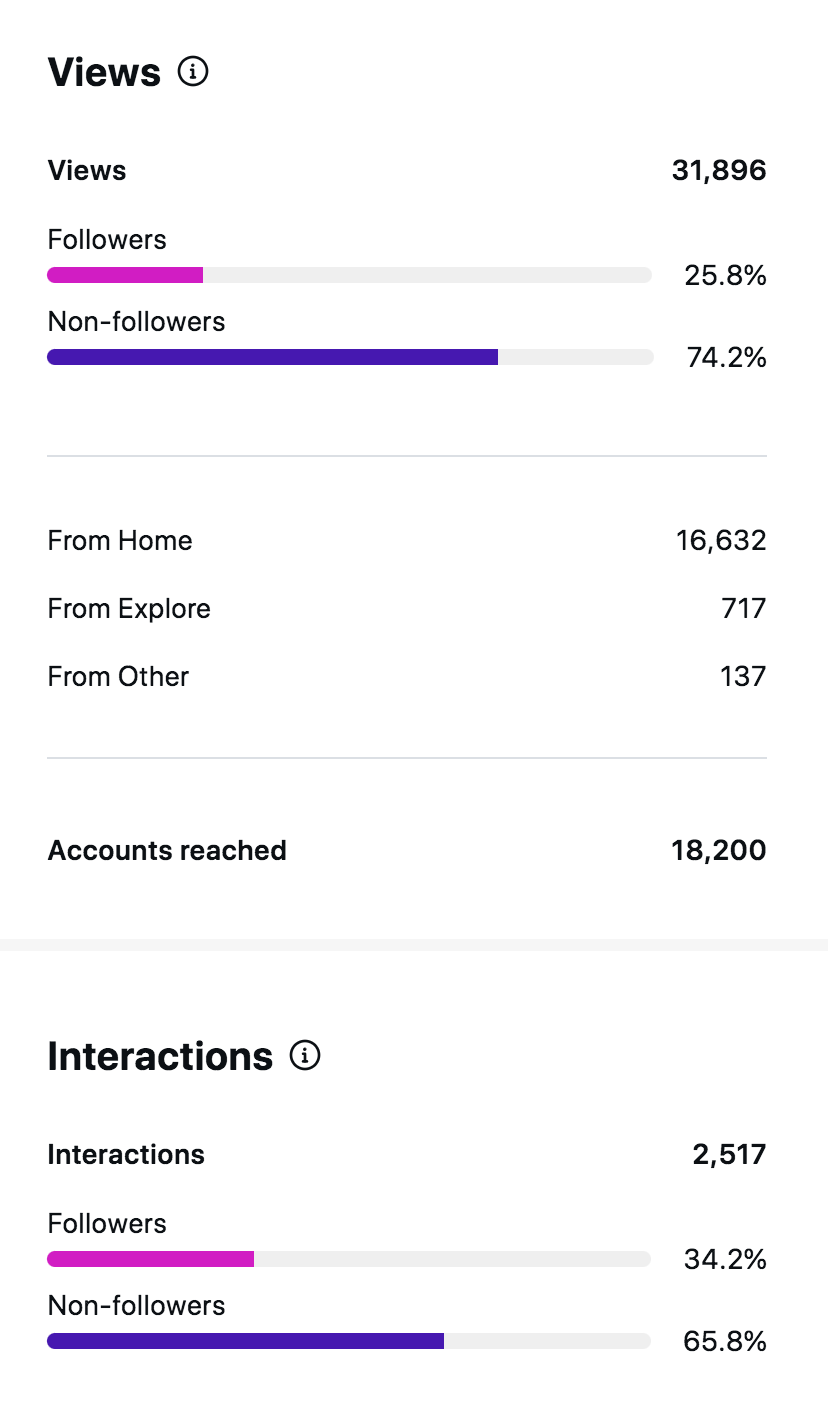
Task: Select the From Other row label
Action: click(118, 677)
